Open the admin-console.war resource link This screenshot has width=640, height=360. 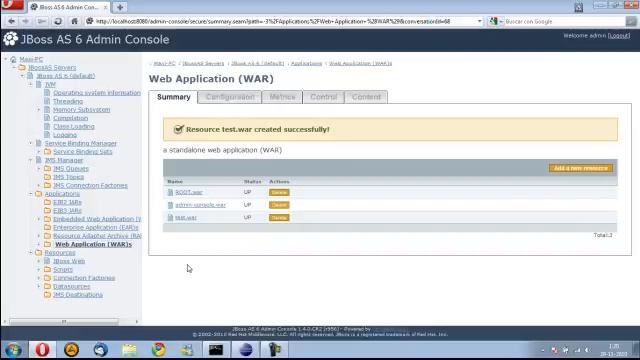point(200,205)
